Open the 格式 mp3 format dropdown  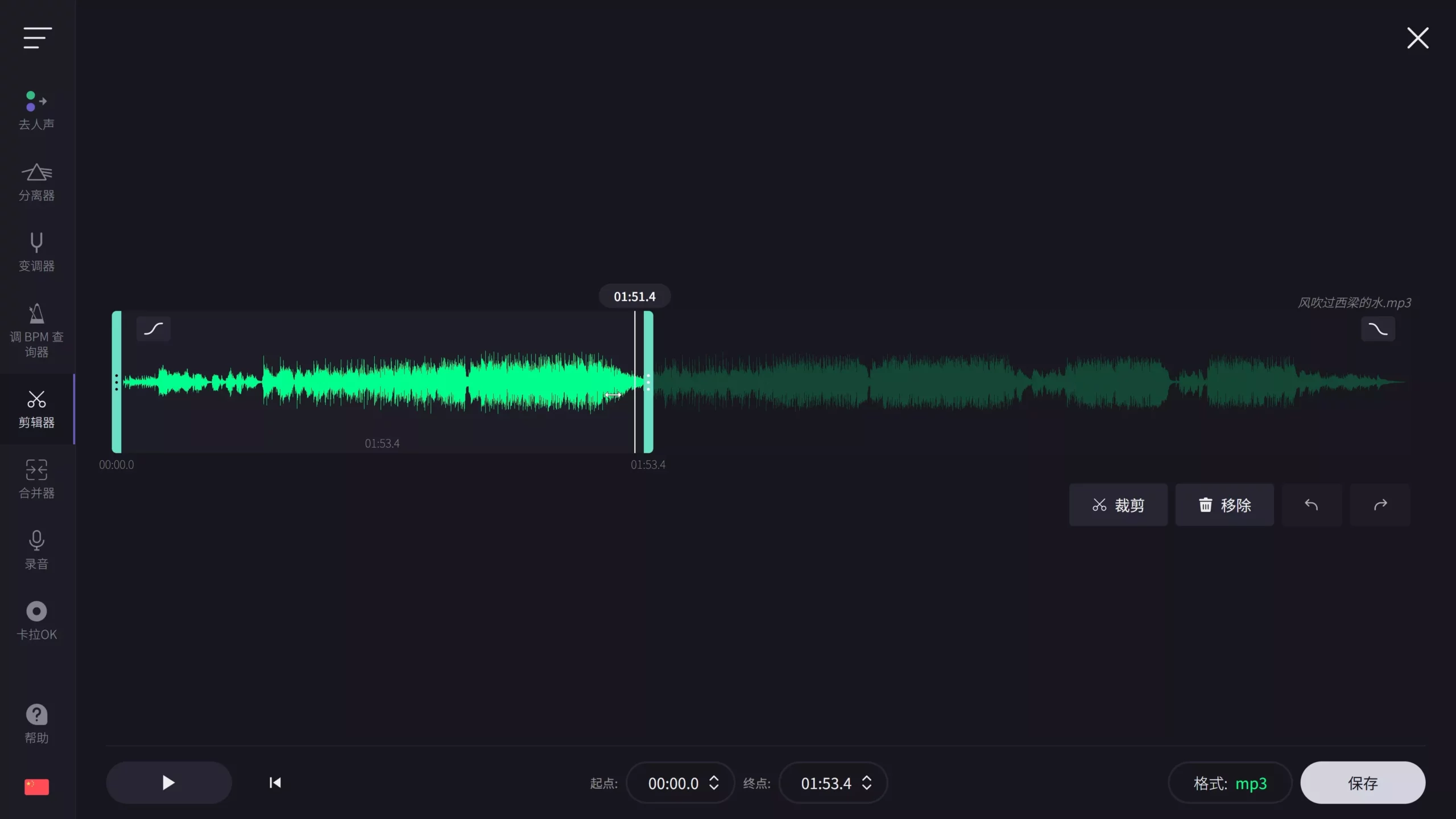[1230, 783]
